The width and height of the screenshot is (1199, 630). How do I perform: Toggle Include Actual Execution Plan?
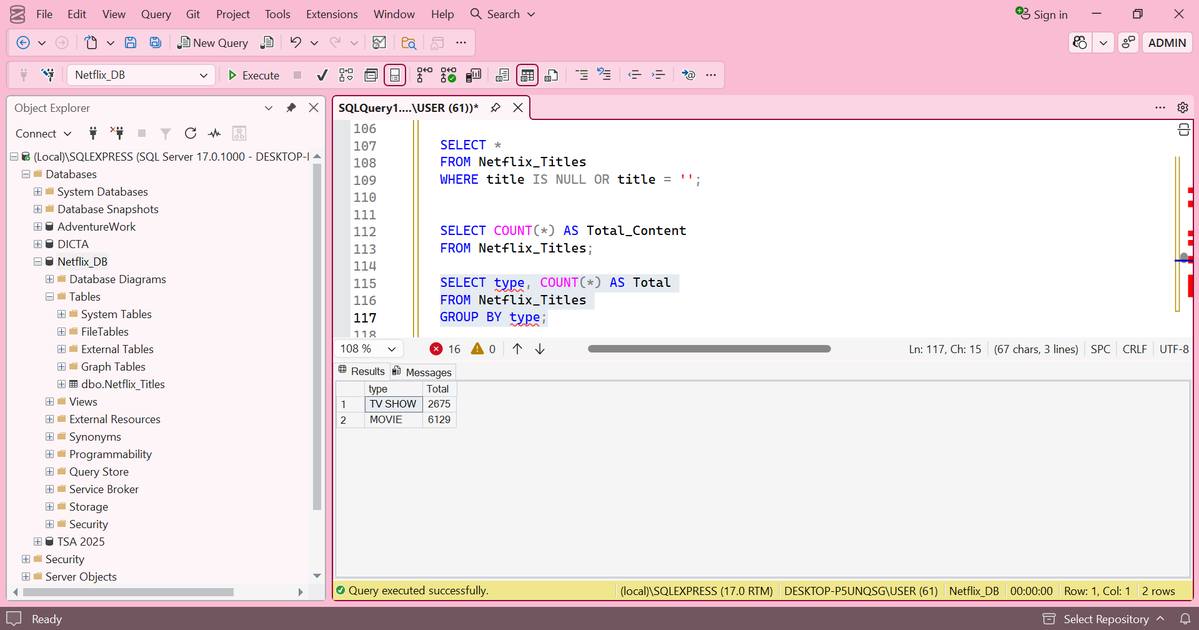(424, 75)
